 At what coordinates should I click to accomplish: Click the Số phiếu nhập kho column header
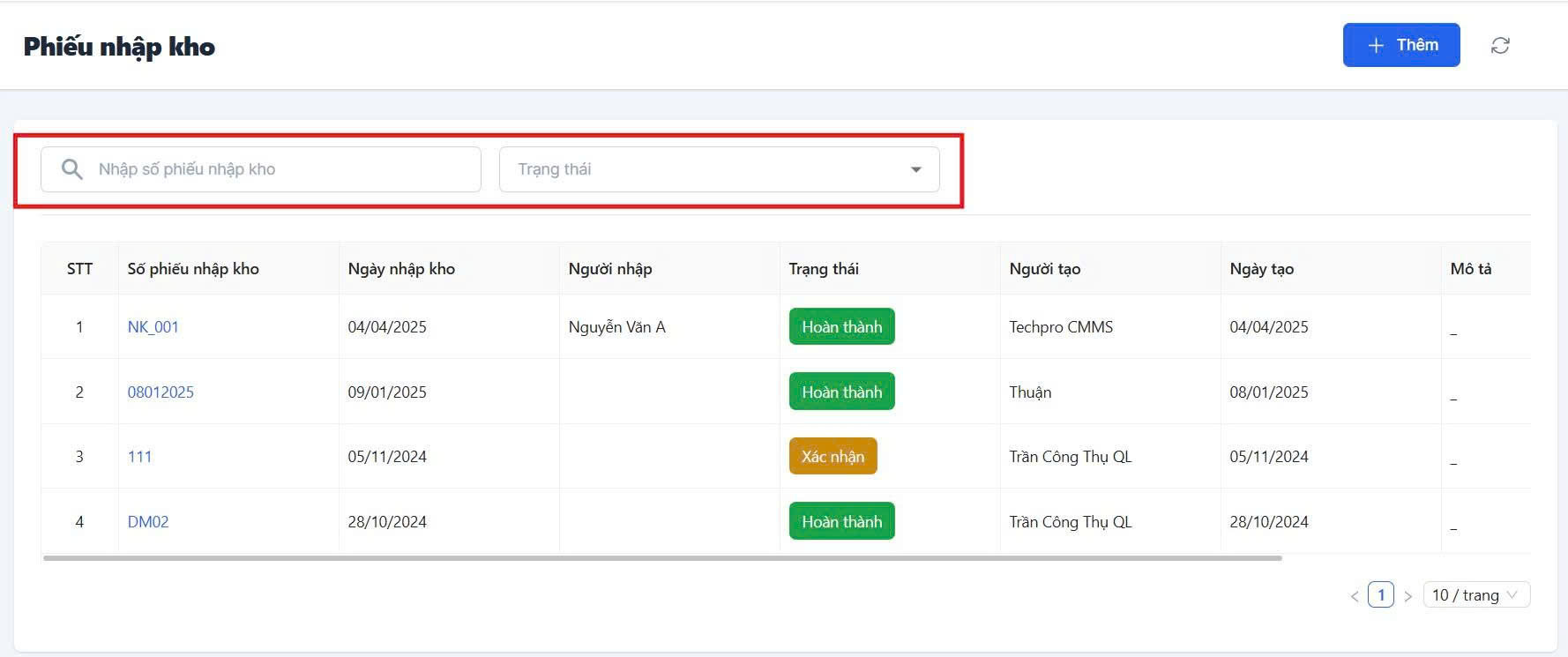[193, 269]
